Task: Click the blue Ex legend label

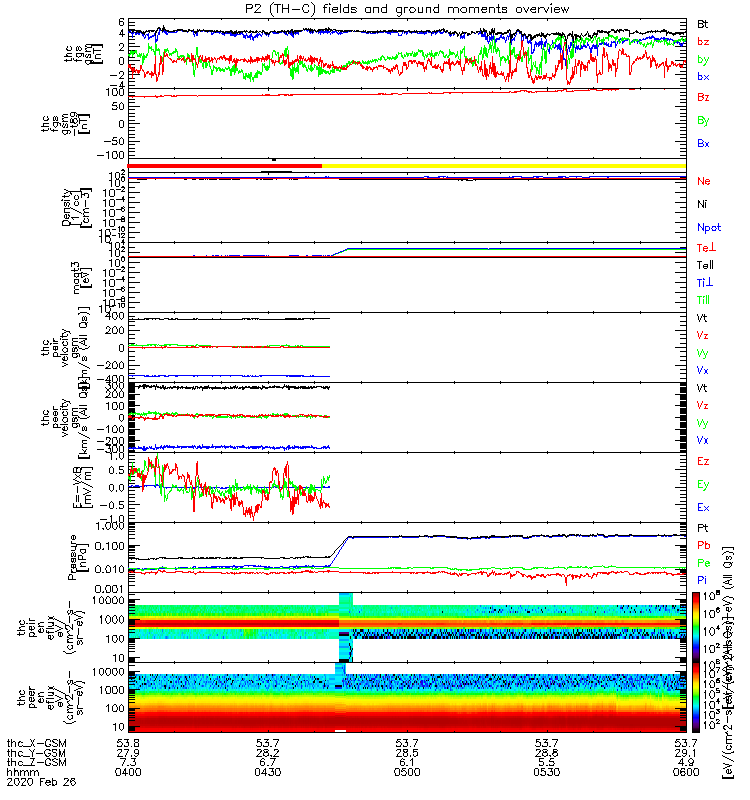Action: 703,508
